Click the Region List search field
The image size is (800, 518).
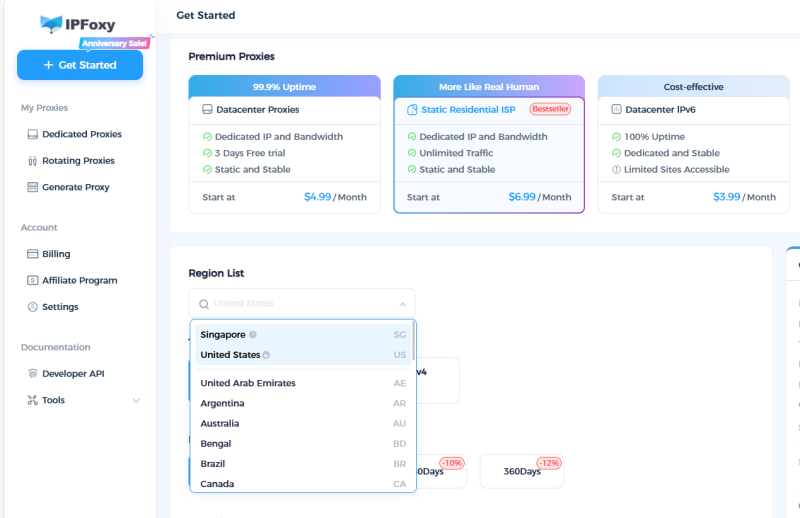(x=302, y=304)
